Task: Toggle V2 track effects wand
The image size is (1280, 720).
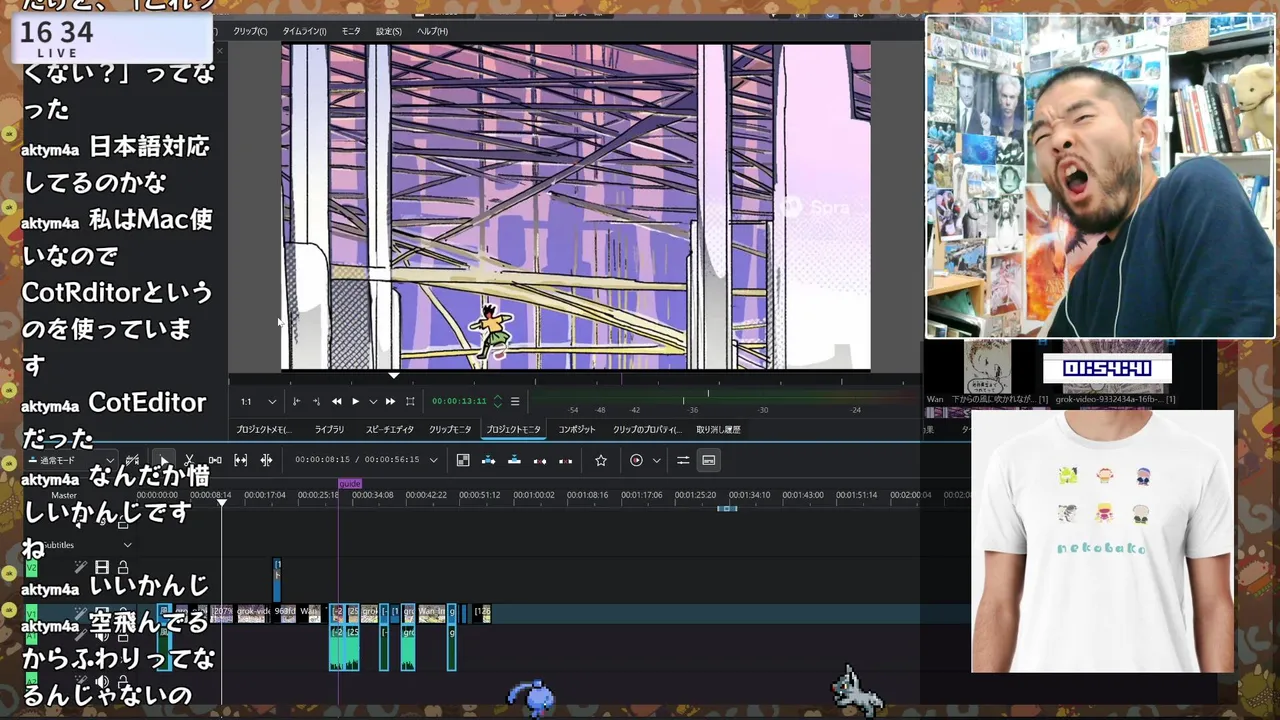Action: tap(81, 567)
